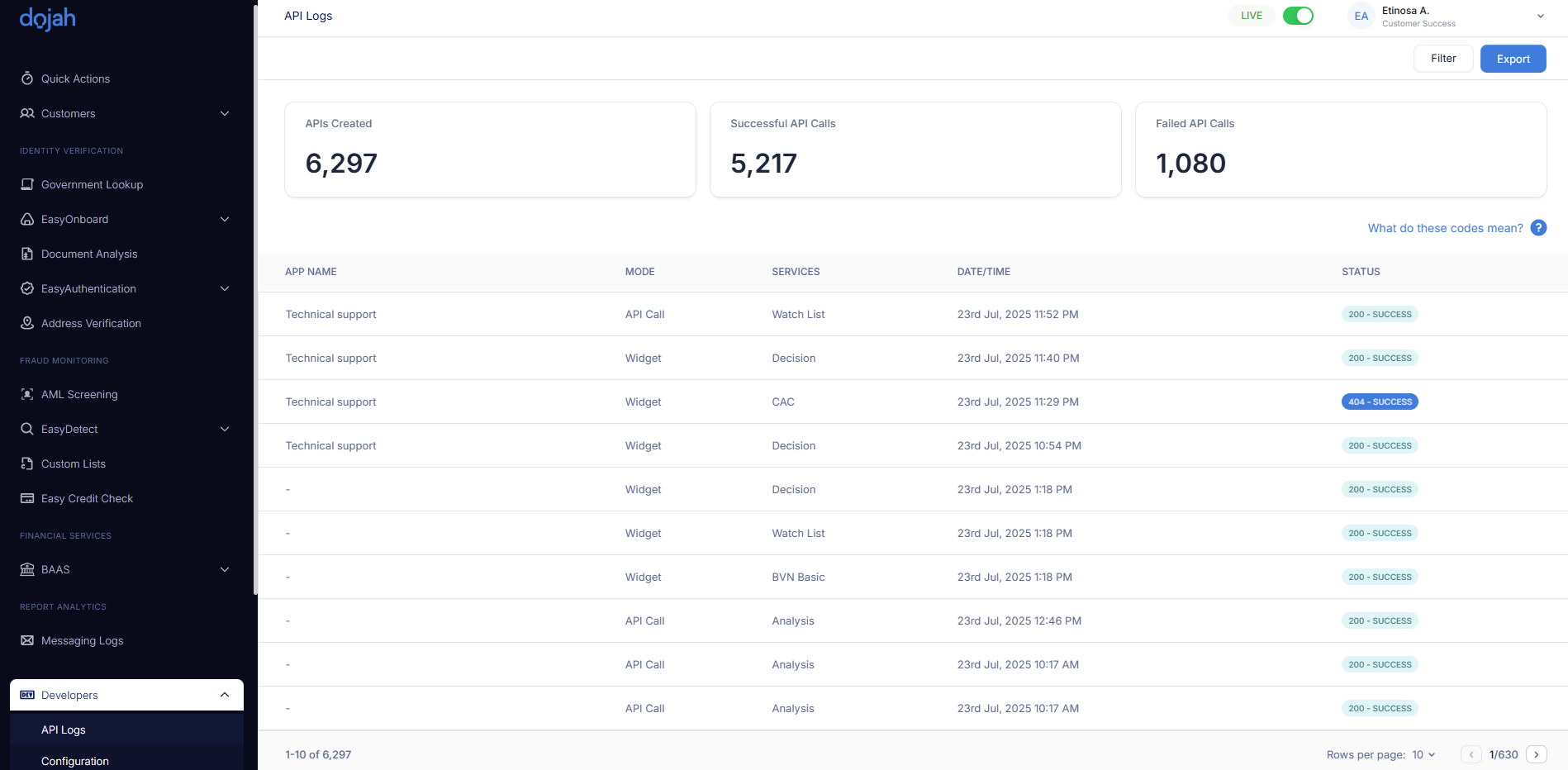1568x770 pixels.
Task: Collapse the Developers section
Action: point(224,695)
